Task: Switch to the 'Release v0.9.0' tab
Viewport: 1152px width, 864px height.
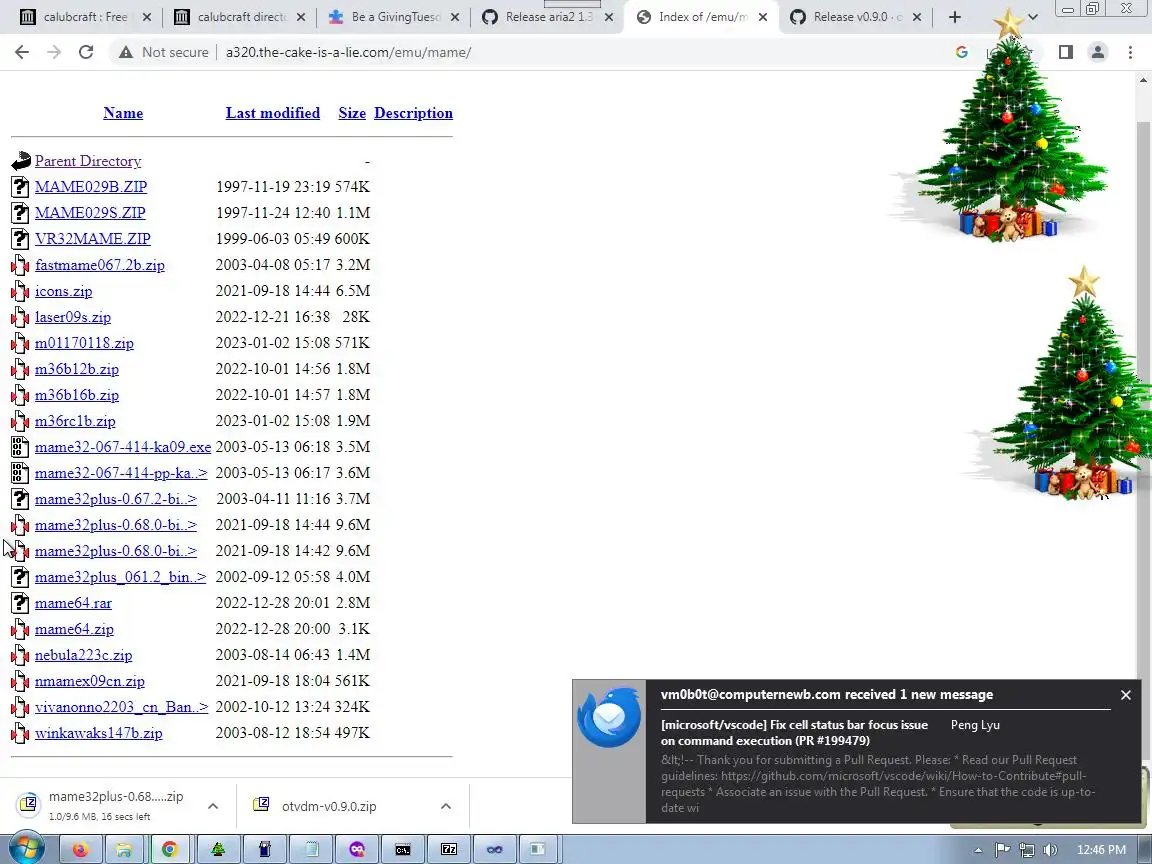Action: coord(856,17)
